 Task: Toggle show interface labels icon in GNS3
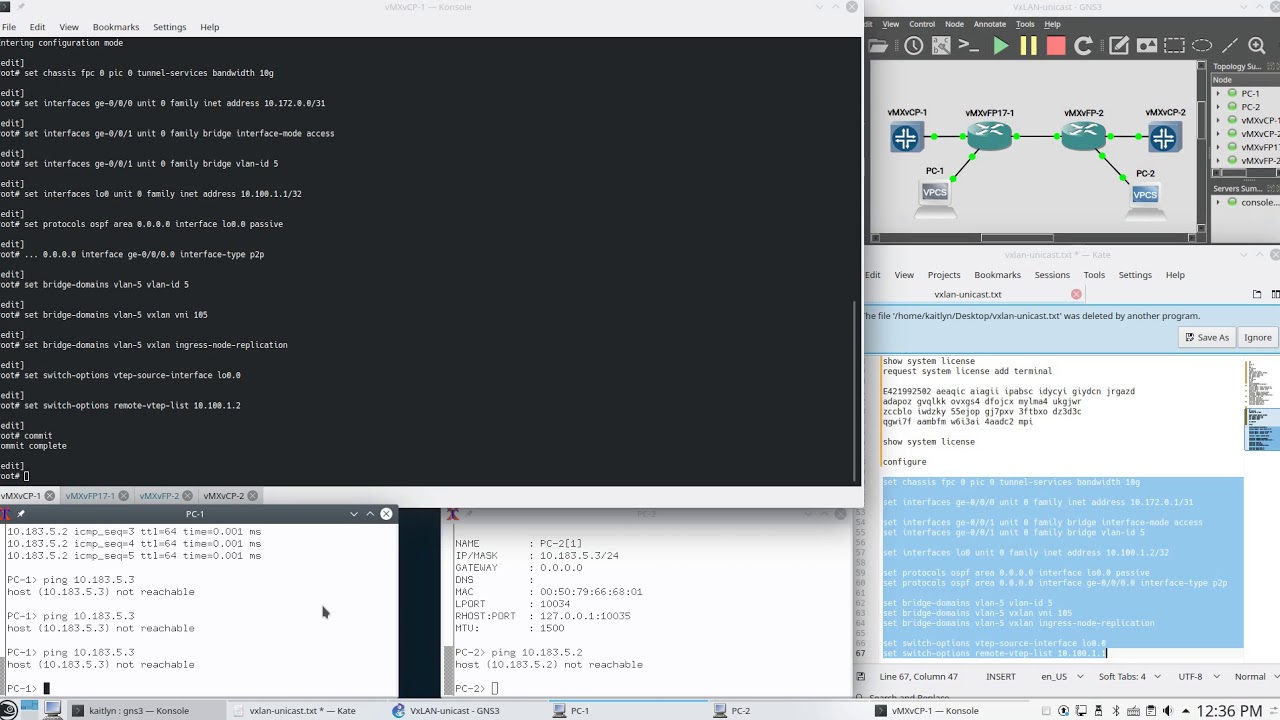point(940,46)
